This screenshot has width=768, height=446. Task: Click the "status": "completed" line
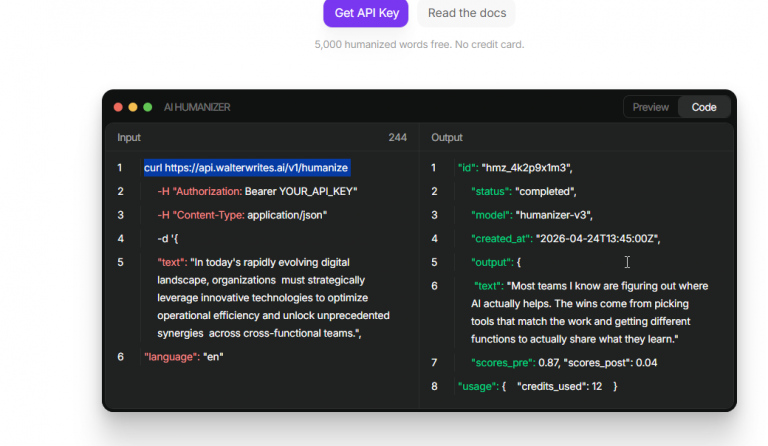pos(524,191)
